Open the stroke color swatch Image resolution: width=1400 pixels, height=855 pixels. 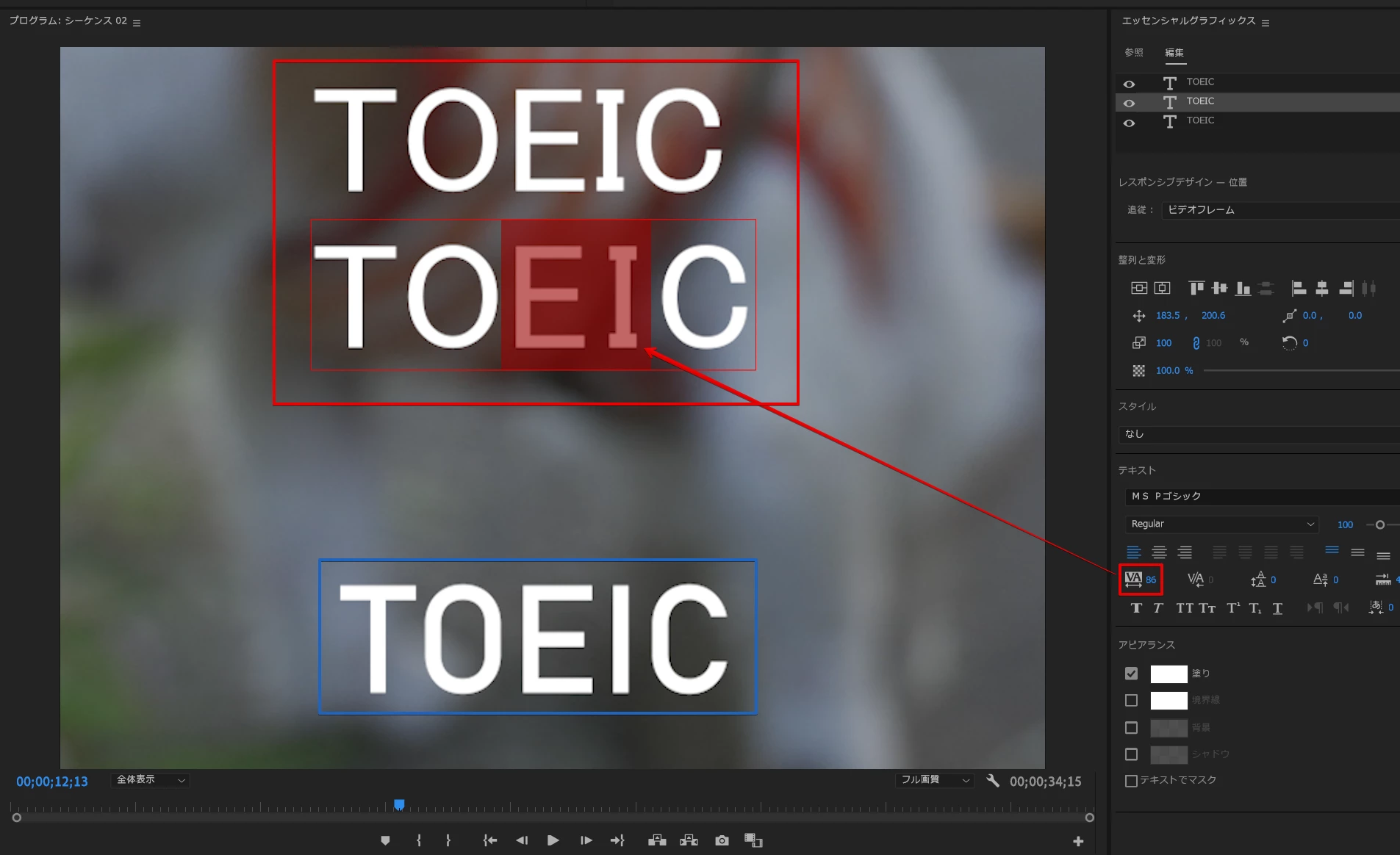[x=1169, y=701]
